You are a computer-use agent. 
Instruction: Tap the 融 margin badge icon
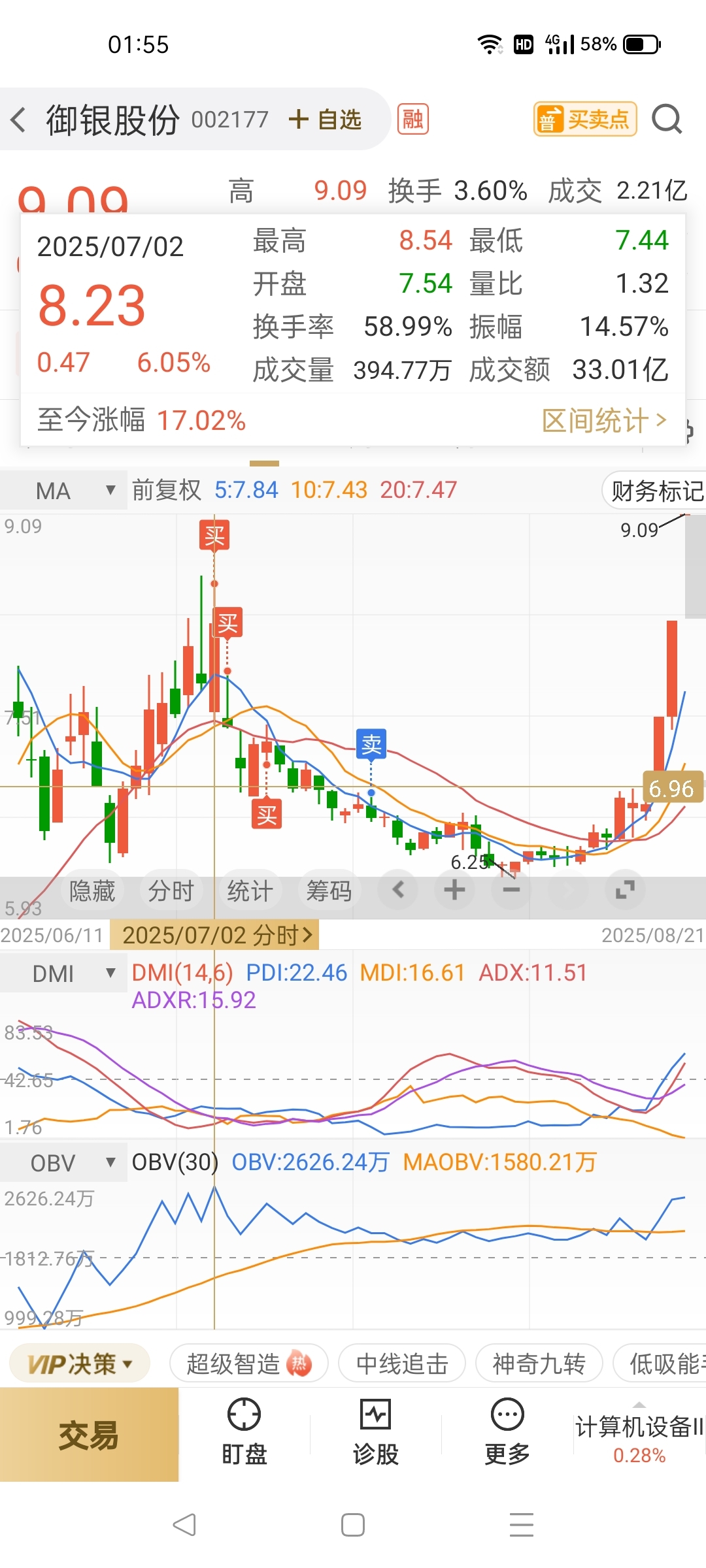413,119
